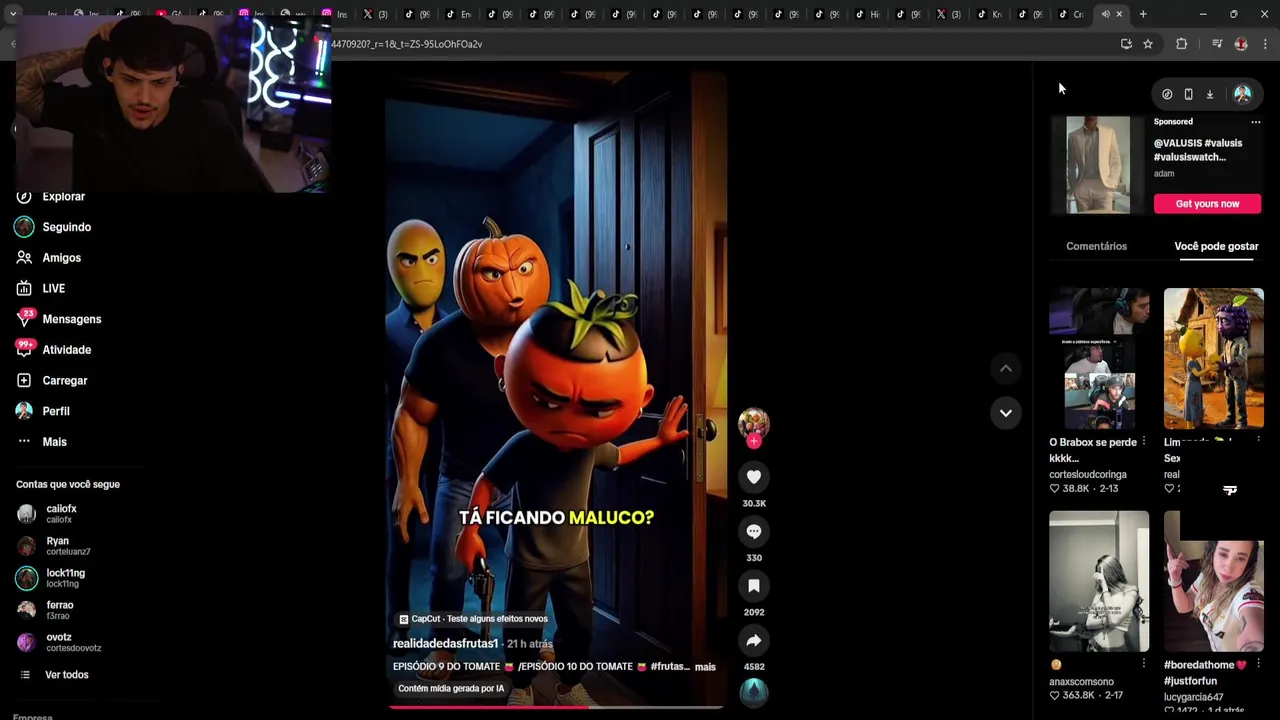This screenshot has width=1280, height=720.
Task: Mute the active tab speaker icon
Action: (1105, 14)
